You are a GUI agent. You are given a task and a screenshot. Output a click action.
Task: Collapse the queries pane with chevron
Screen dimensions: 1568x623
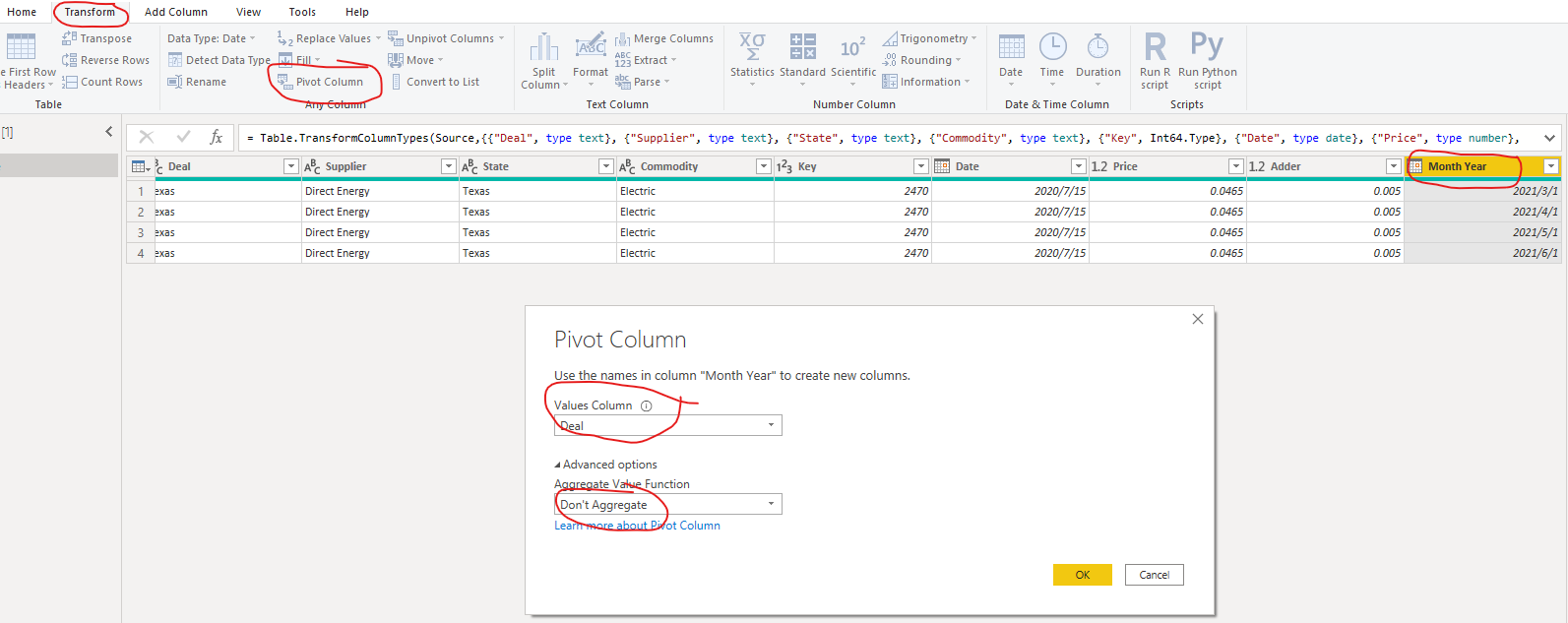click(x=108, y=131)
